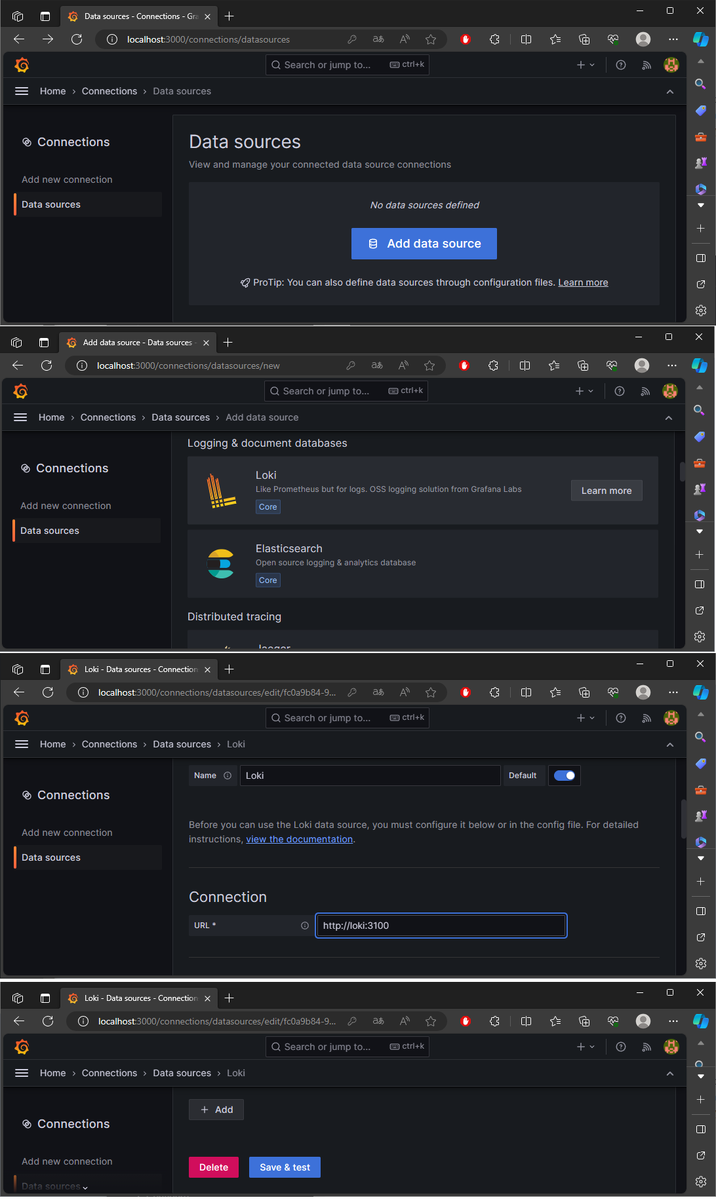
Task: Open view the documentation link
Action: [300, 839]
